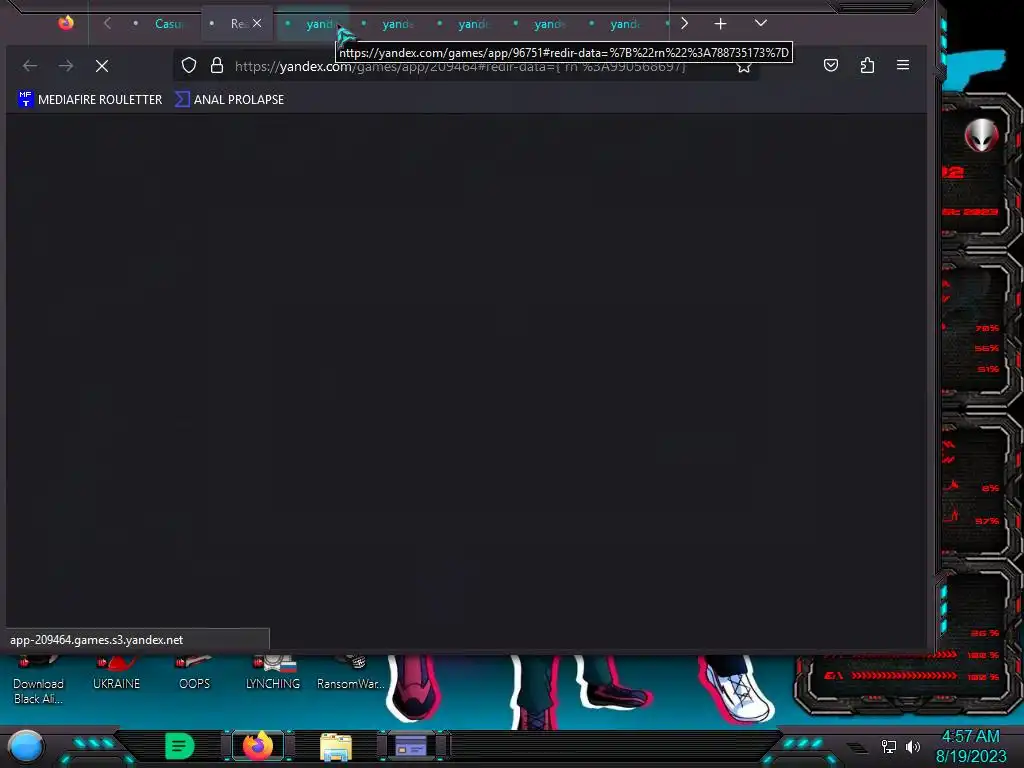The image size is (1024, 768).
Task: Close the active Re tab
Action: [x=257, y=24]
